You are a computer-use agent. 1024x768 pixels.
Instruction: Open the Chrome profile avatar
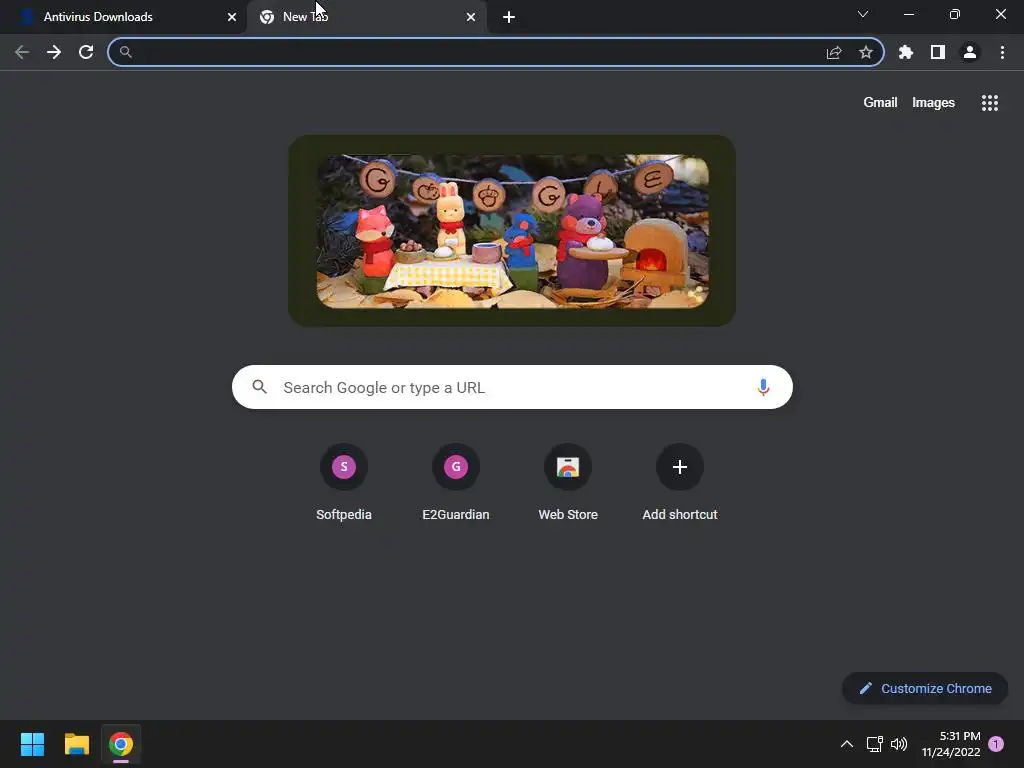pos(970,52)
